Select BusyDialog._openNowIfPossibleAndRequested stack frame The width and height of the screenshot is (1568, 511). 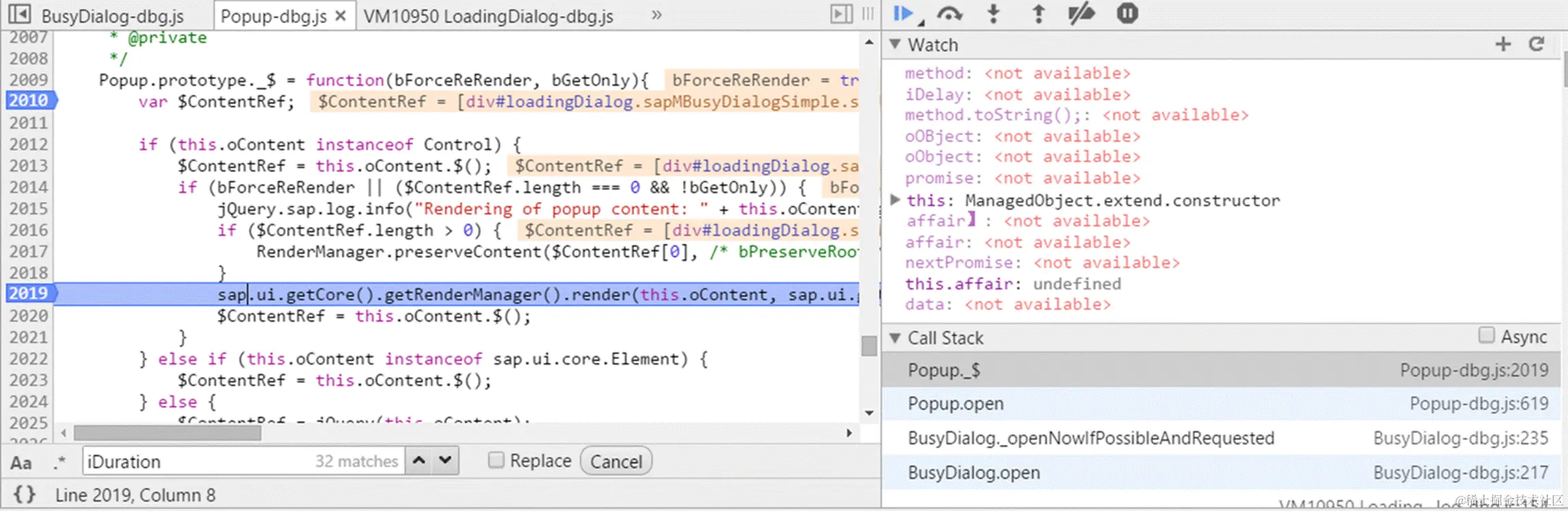pos(1221,438)
